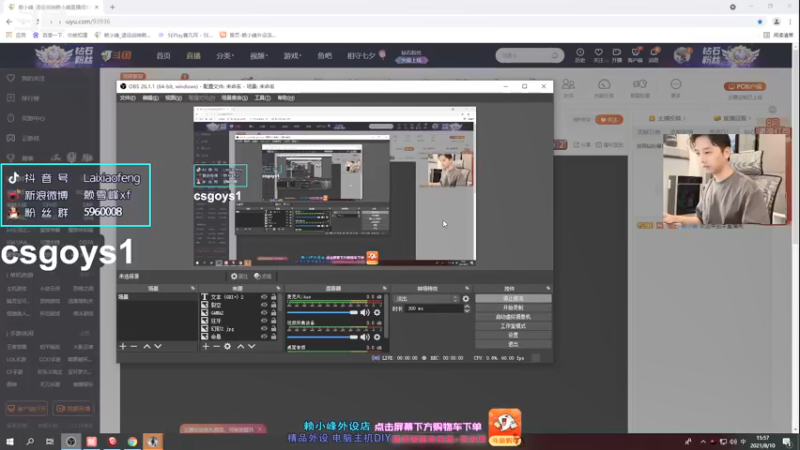Pop out the Audio Mixer dock icon
The image size is (800, 450).
tap(385, 288)
